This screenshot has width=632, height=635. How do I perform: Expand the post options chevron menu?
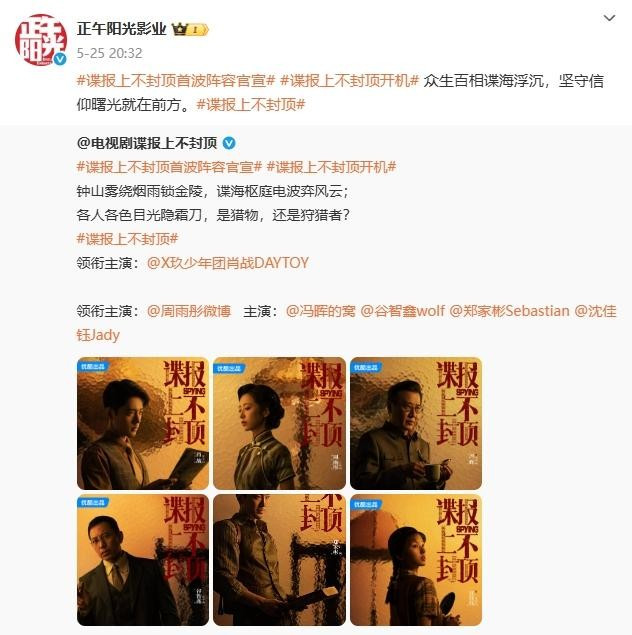click(x=609, y=18)
